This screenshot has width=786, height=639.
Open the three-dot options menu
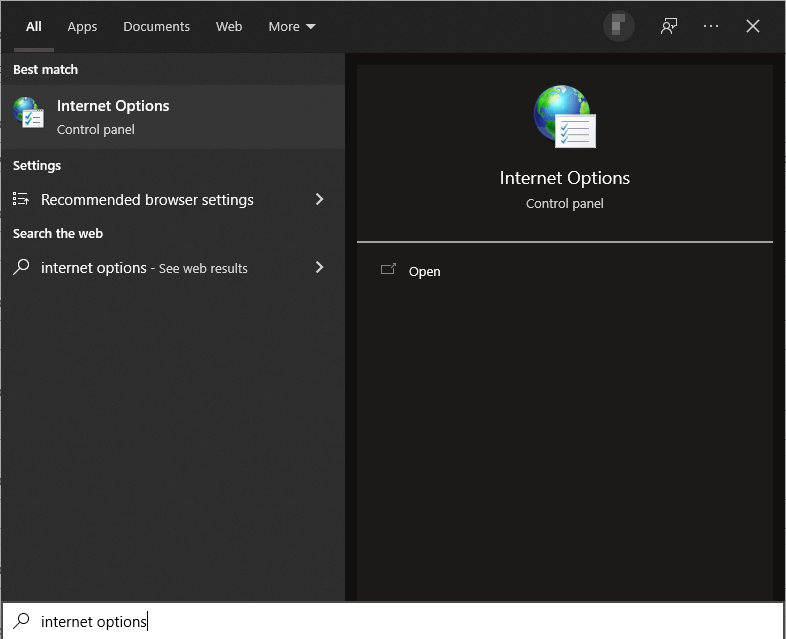[711, 27]
